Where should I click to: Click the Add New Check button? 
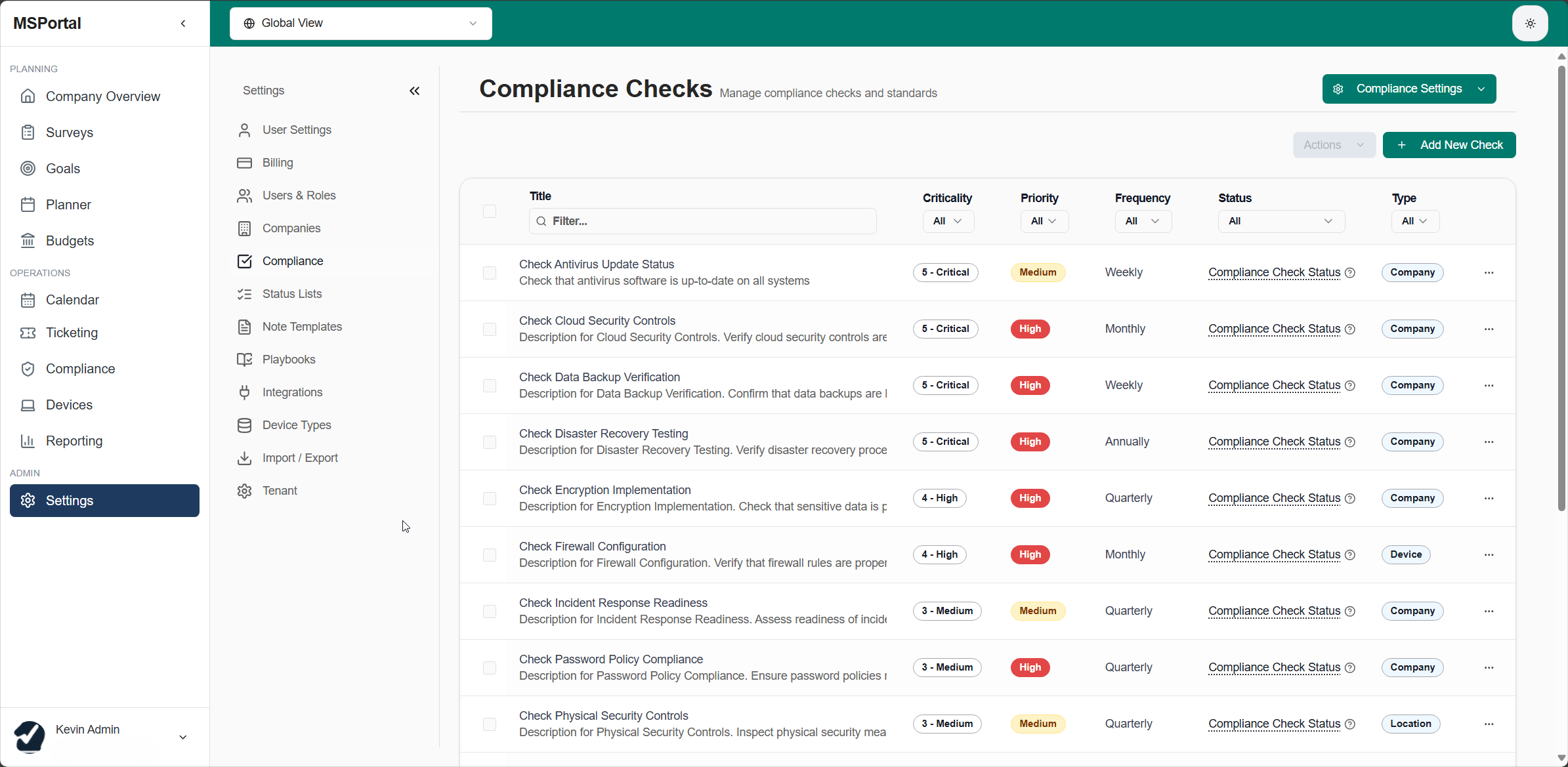pos(1449,145)
